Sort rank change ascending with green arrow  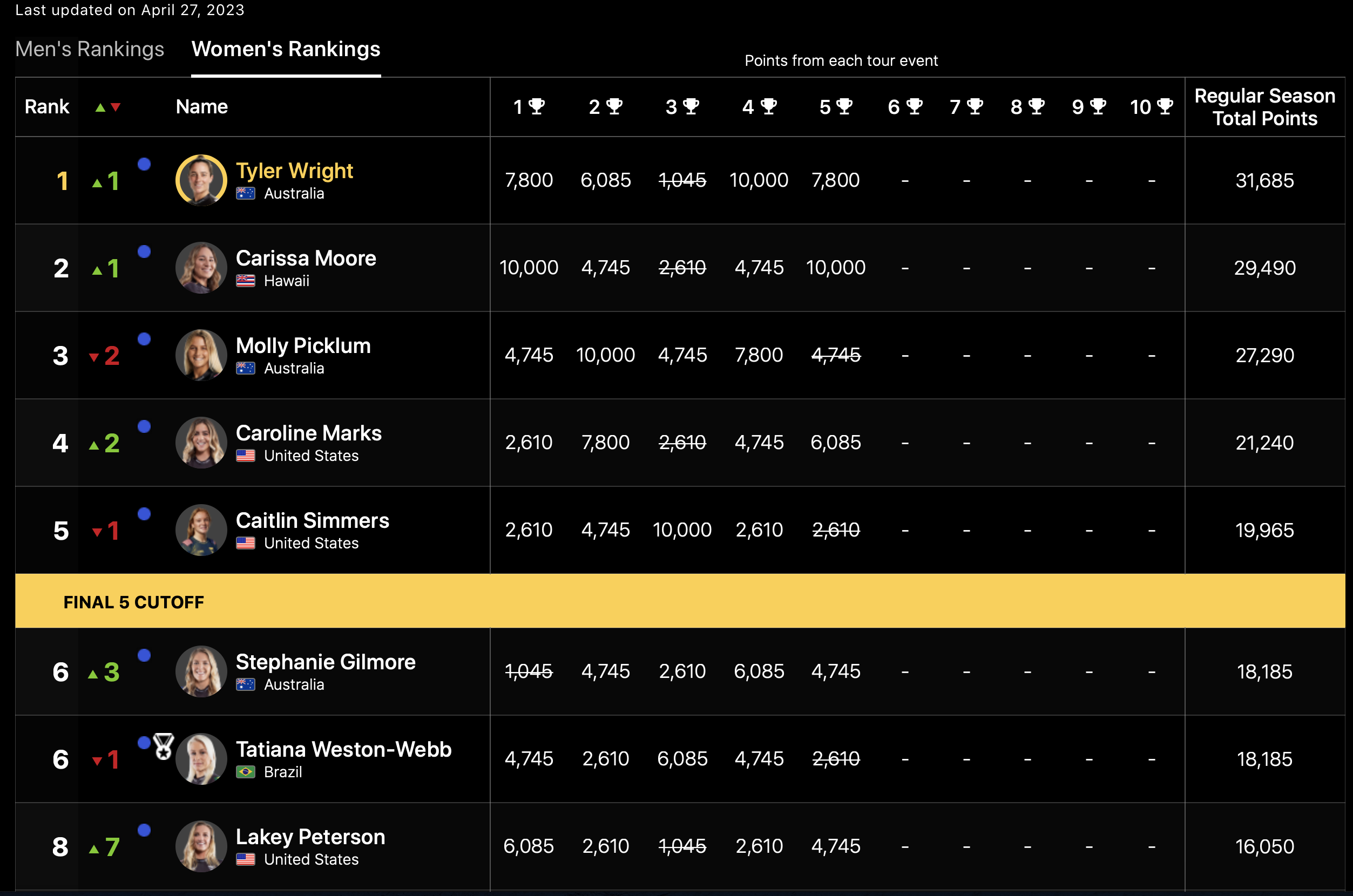click(100, 107)
